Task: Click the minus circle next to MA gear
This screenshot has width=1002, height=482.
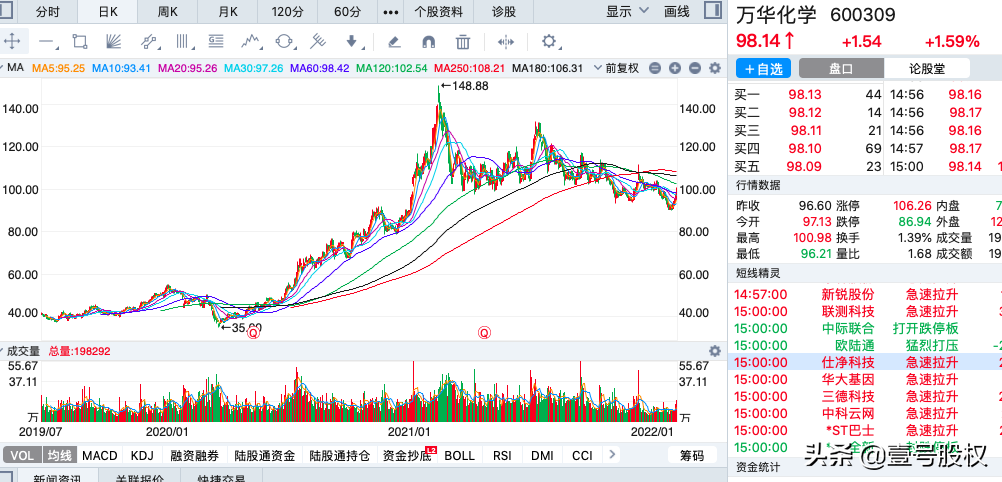Action: click(x=695, y=68)
